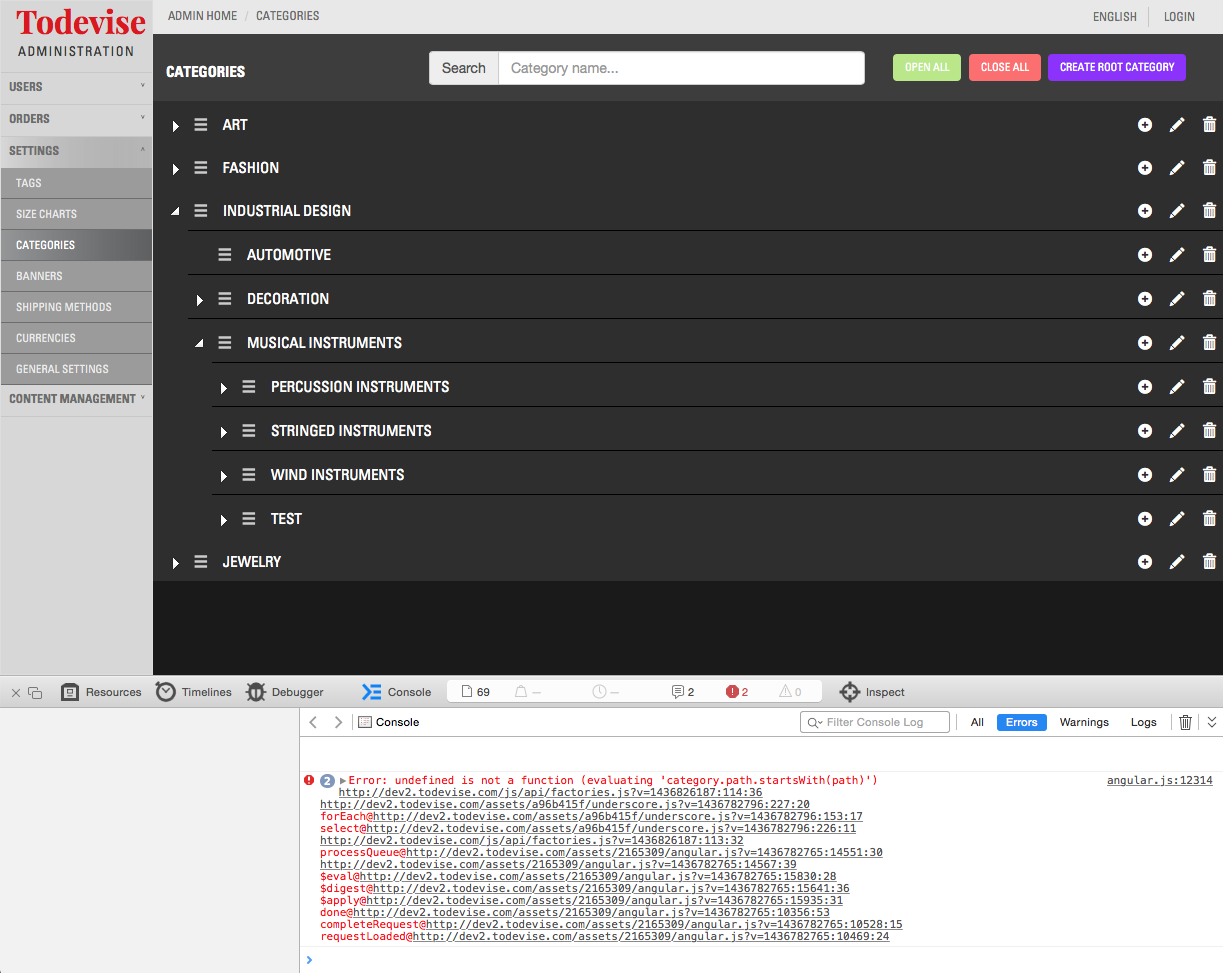Focus the Filter Console Log field
This screenshot has width=1223, height=973.
[876, 722]
